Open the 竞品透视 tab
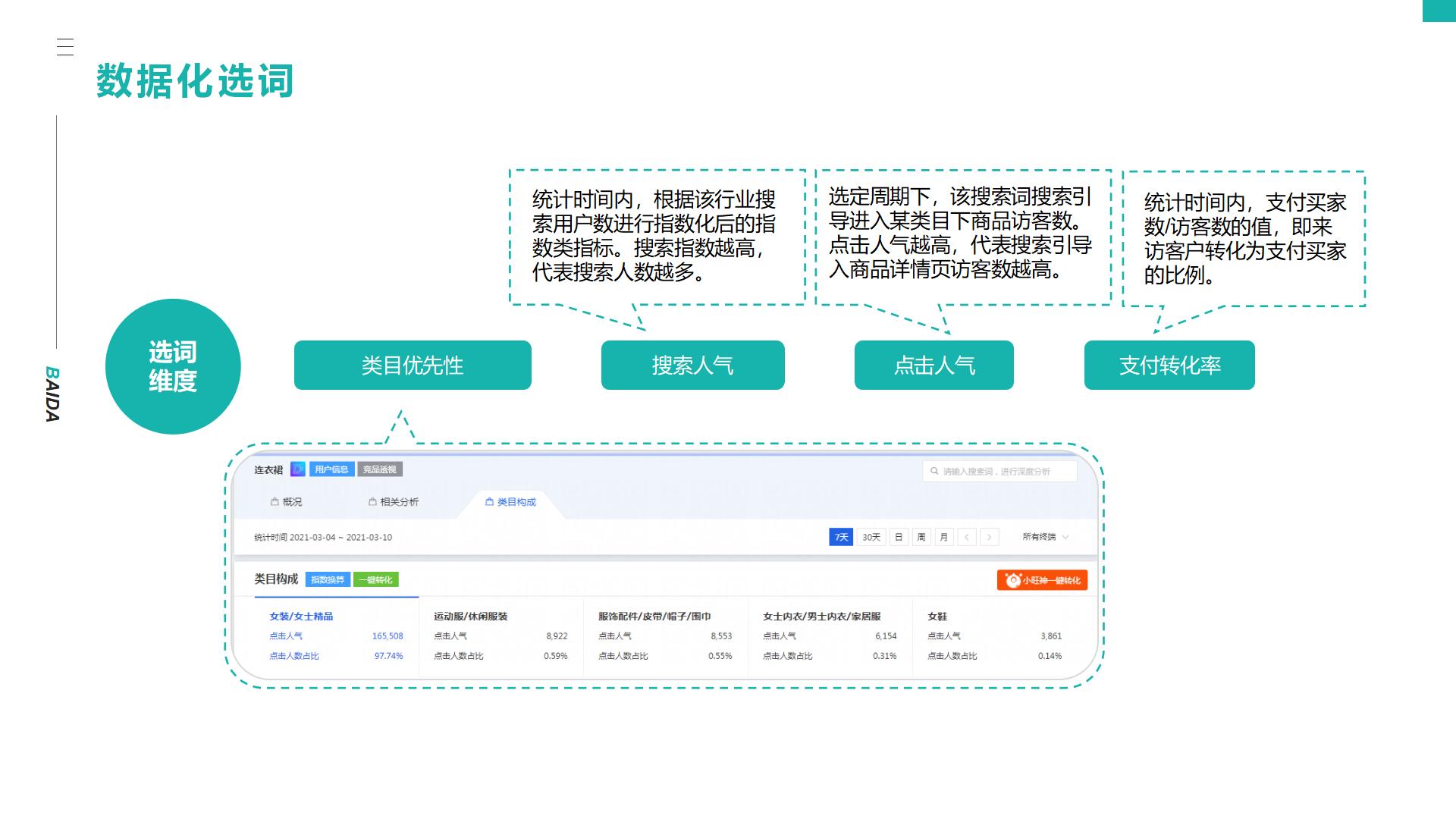Image resolution: width=1456 pixels, height=819 pixels. click(x=380, y=469)
